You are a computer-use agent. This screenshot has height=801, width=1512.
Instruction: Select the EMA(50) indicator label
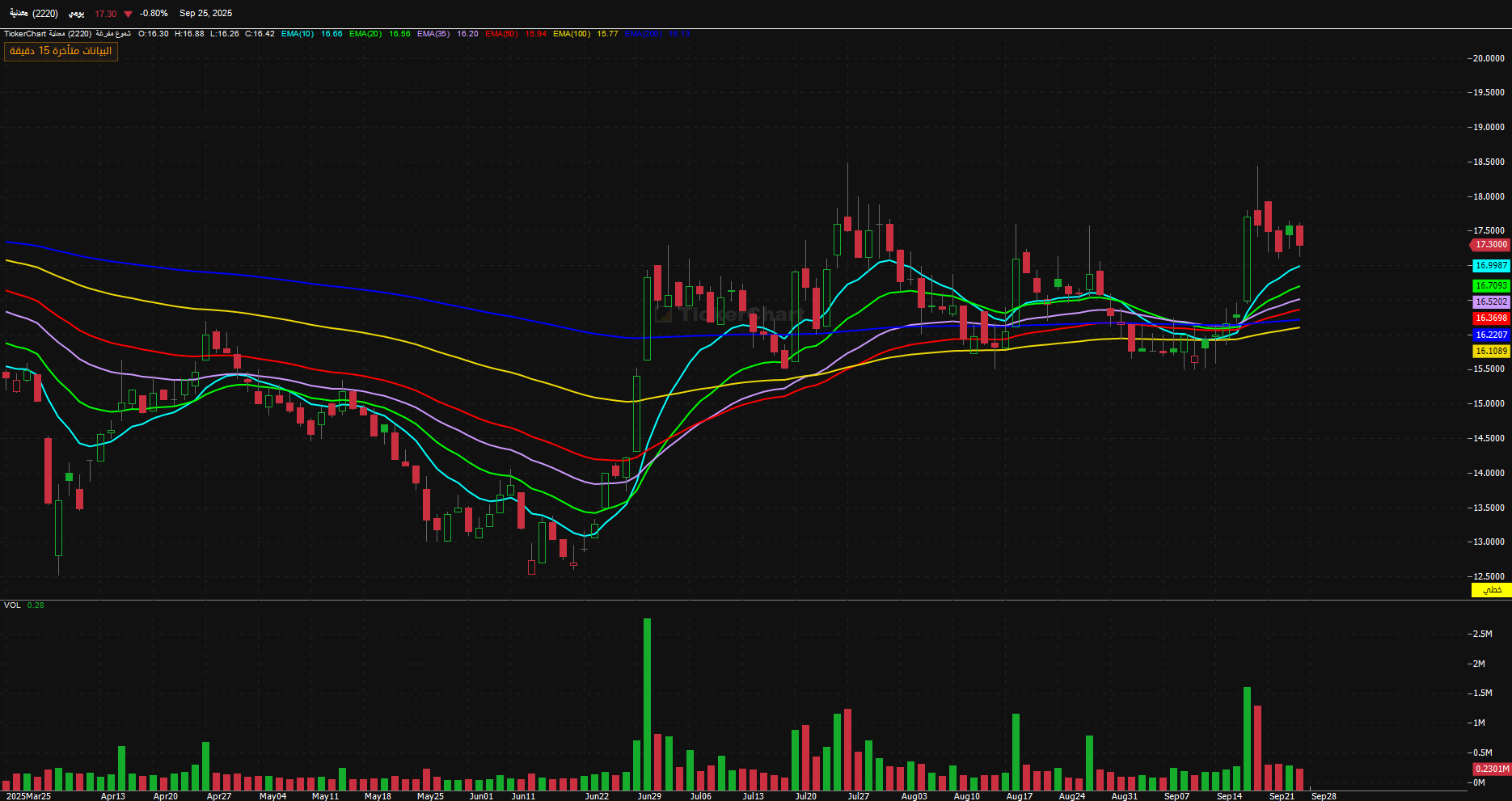click(501, 34)
